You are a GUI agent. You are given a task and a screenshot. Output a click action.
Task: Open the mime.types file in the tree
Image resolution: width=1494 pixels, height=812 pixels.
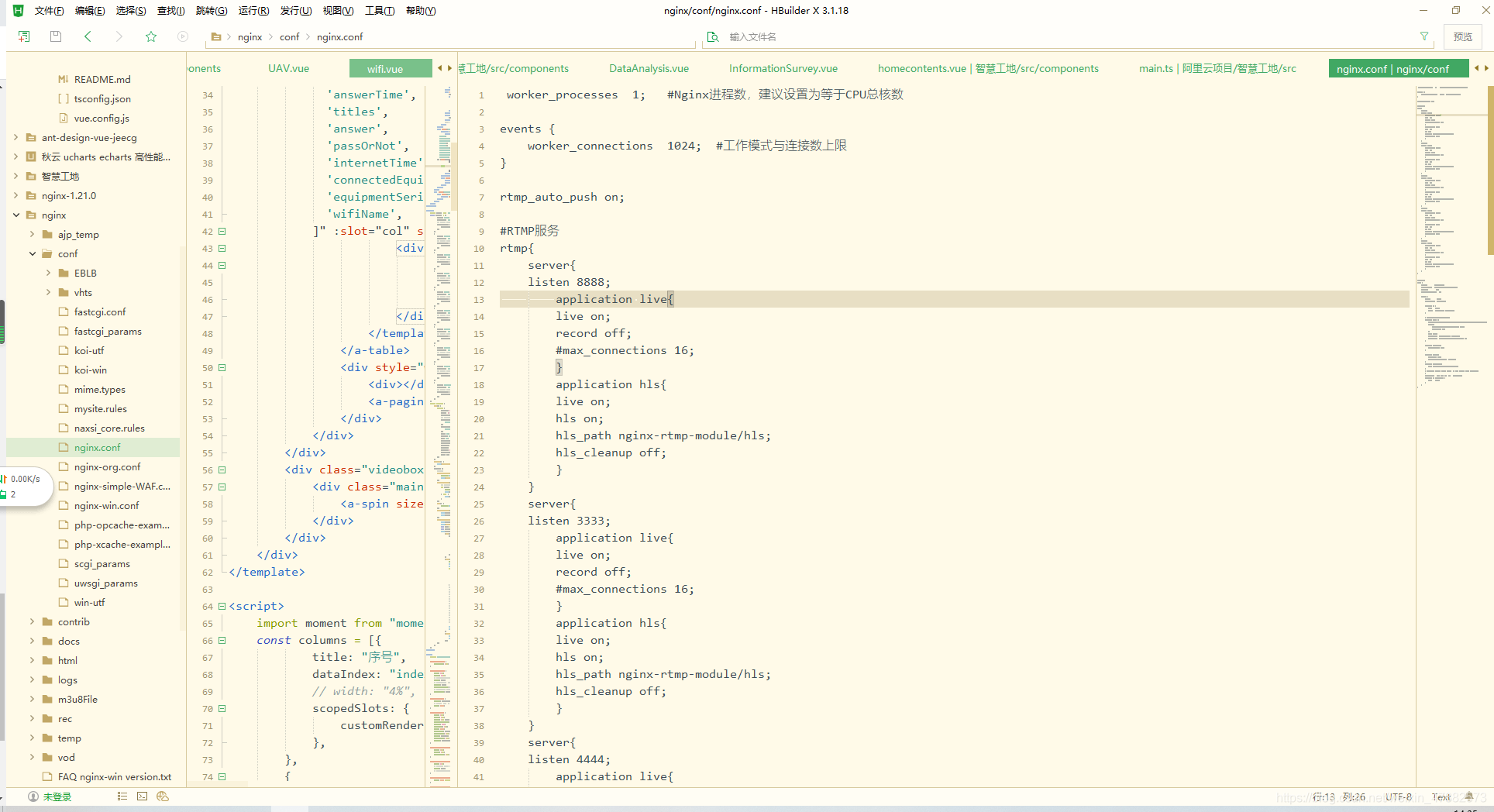pos(100,389)
